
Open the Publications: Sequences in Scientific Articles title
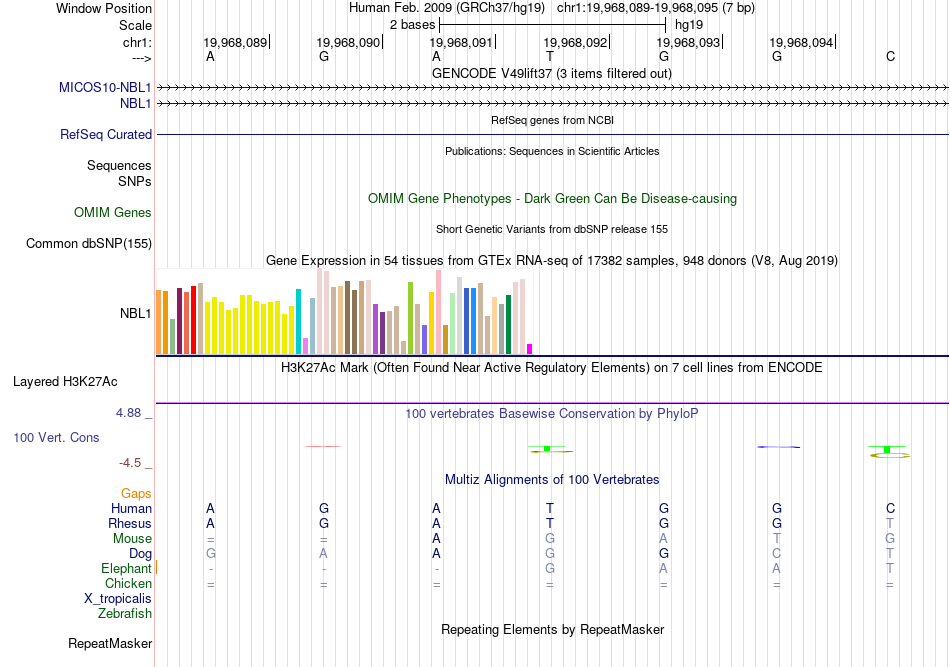(552, 151)
